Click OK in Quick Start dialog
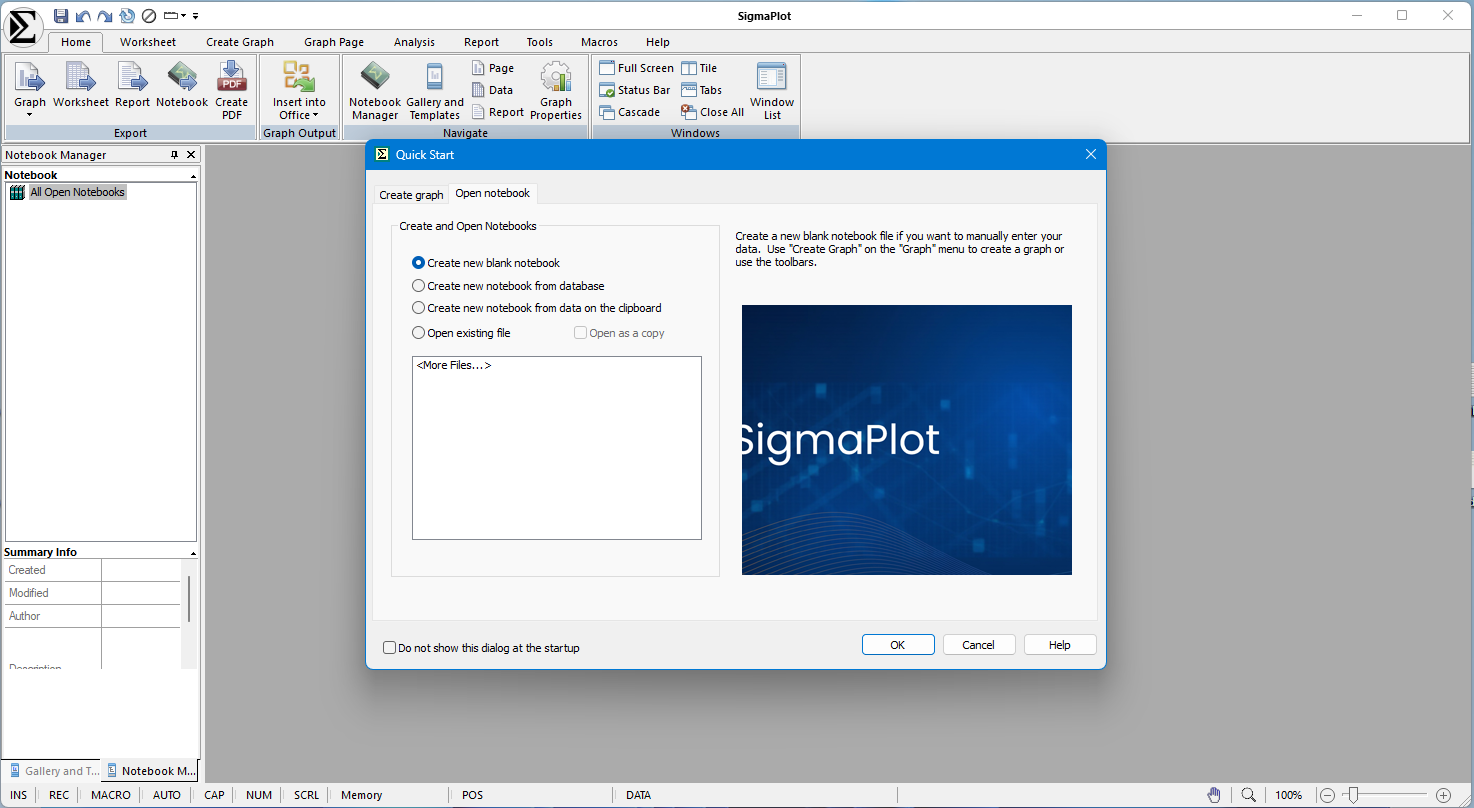Viewport: 1474px width, 808px height. tap(898, 645)
